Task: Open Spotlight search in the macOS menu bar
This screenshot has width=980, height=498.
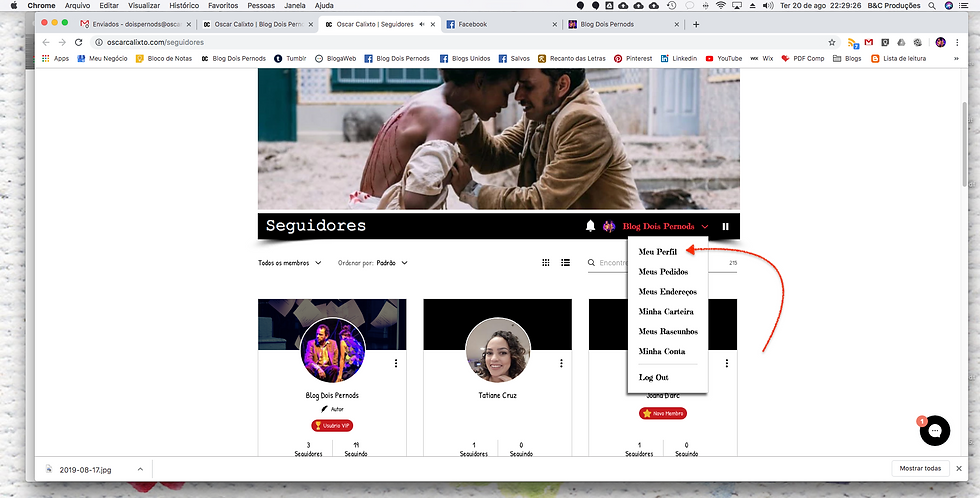Action: (932, 6)
